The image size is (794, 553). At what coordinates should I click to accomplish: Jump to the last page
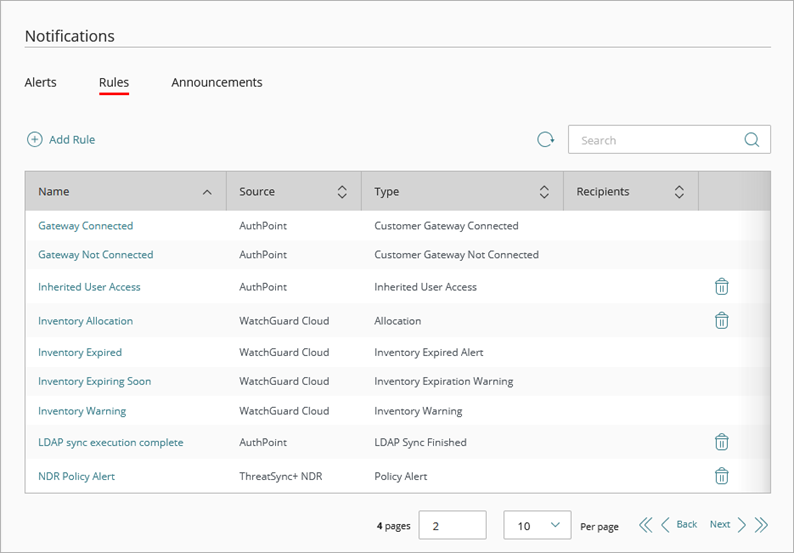pos(762,525)
